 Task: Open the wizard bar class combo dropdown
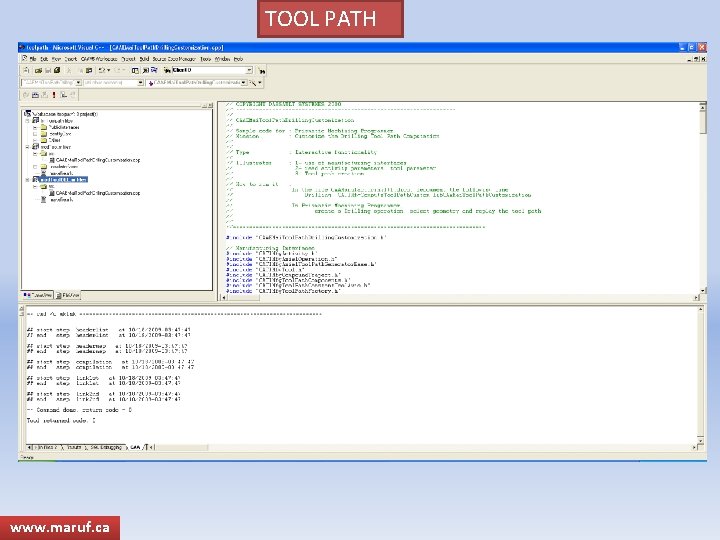point(79,83)
